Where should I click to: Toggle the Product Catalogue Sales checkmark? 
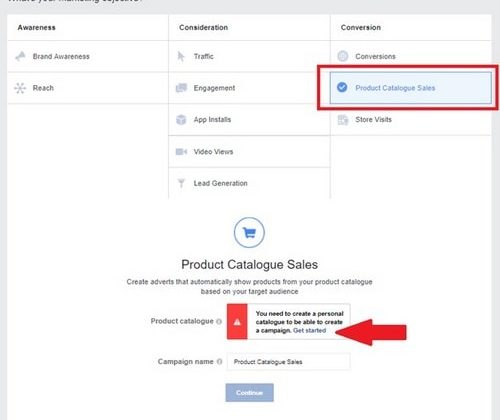tap(342, 88)
